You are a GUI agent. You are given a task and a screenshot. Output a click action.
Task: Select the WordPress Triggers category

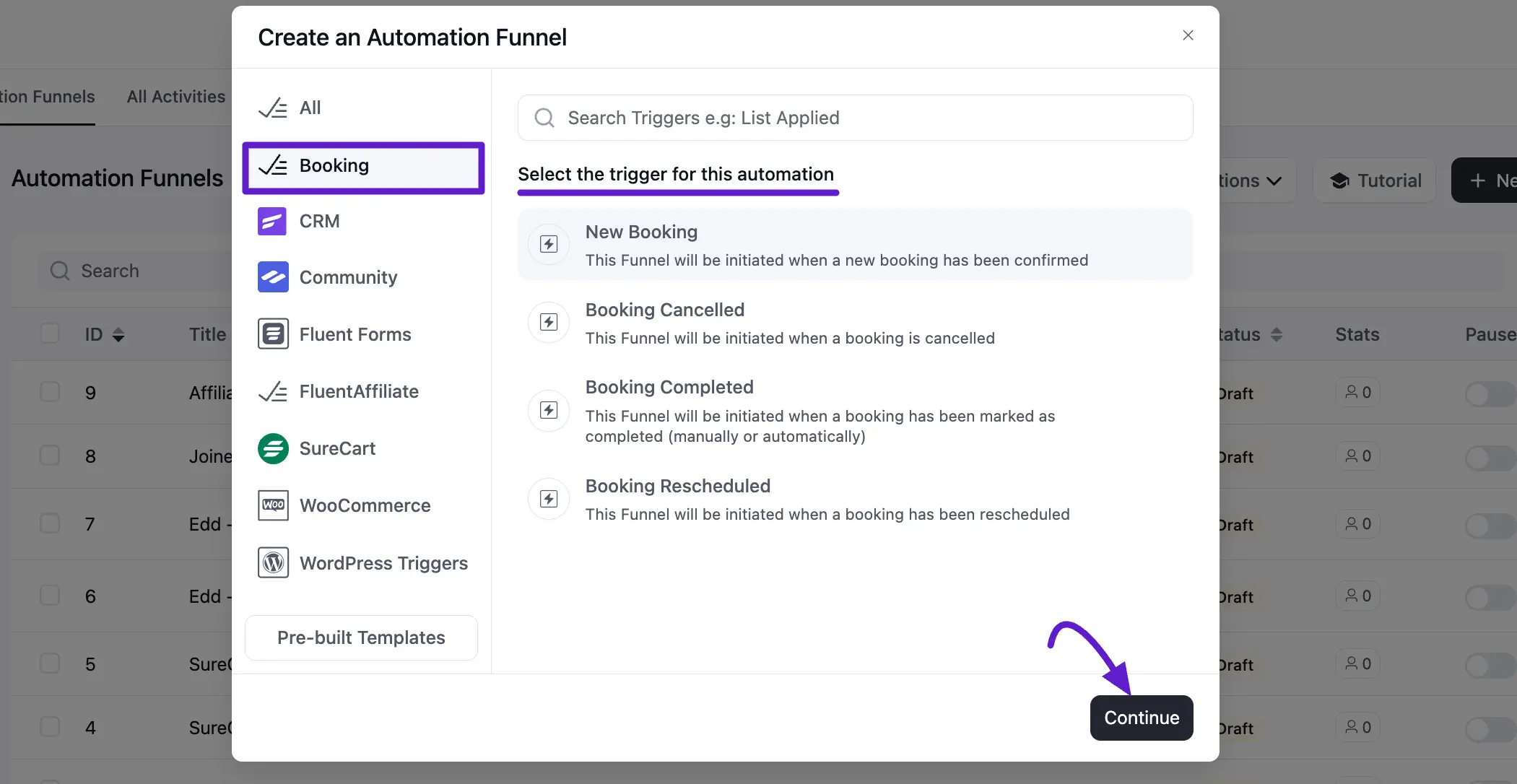(363, 562)
